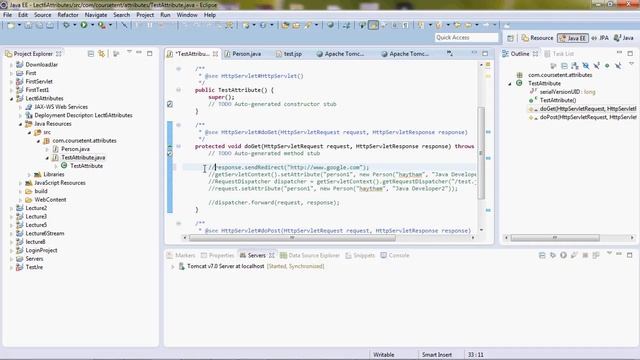640x360 pixels.
Task: Select LoginProject in Project Explorer
Action: (x=41, y=250)
